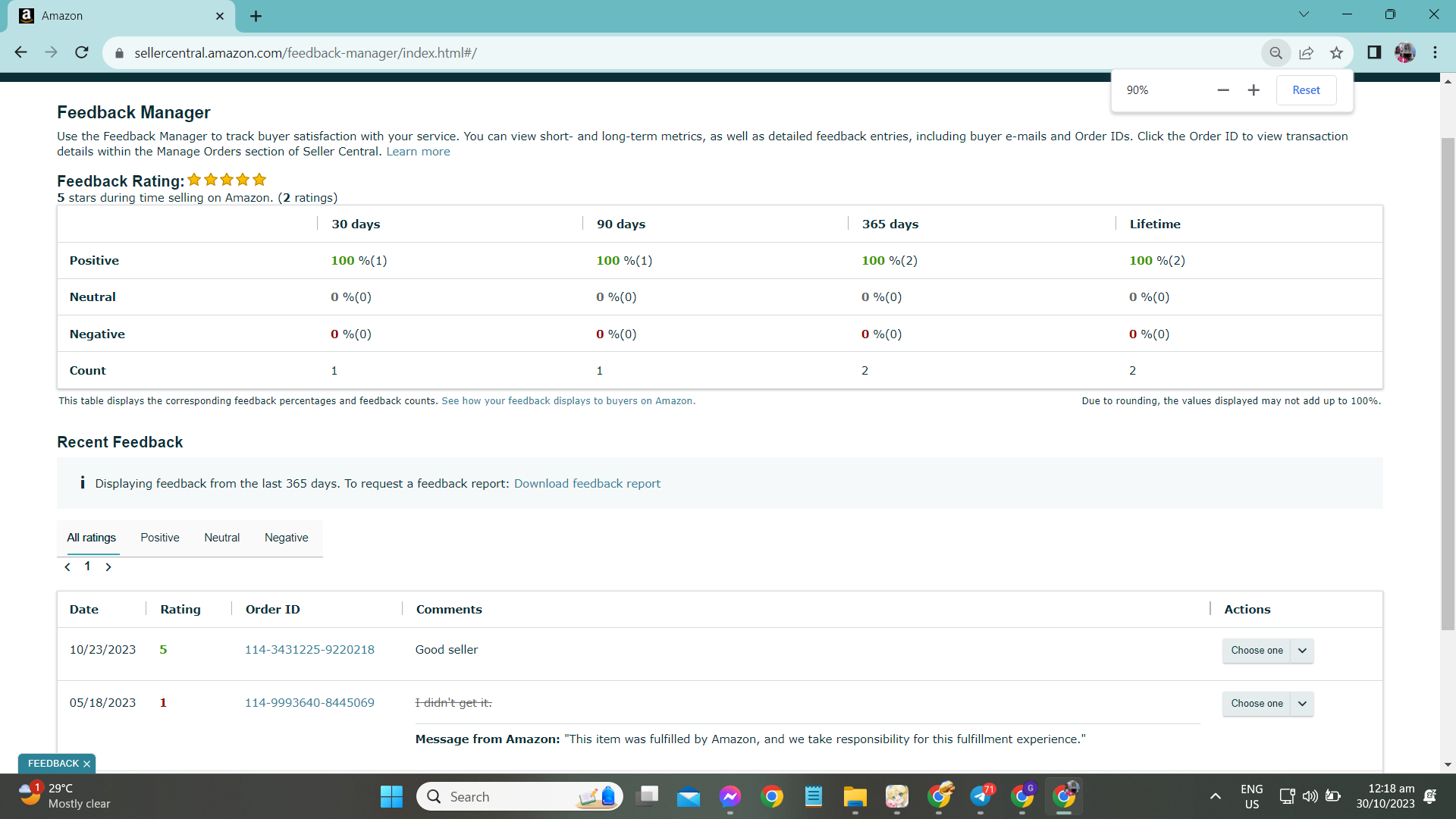
Task: Dismiss the FEEDBACK widget with its X
Action: tap(86, 764)
